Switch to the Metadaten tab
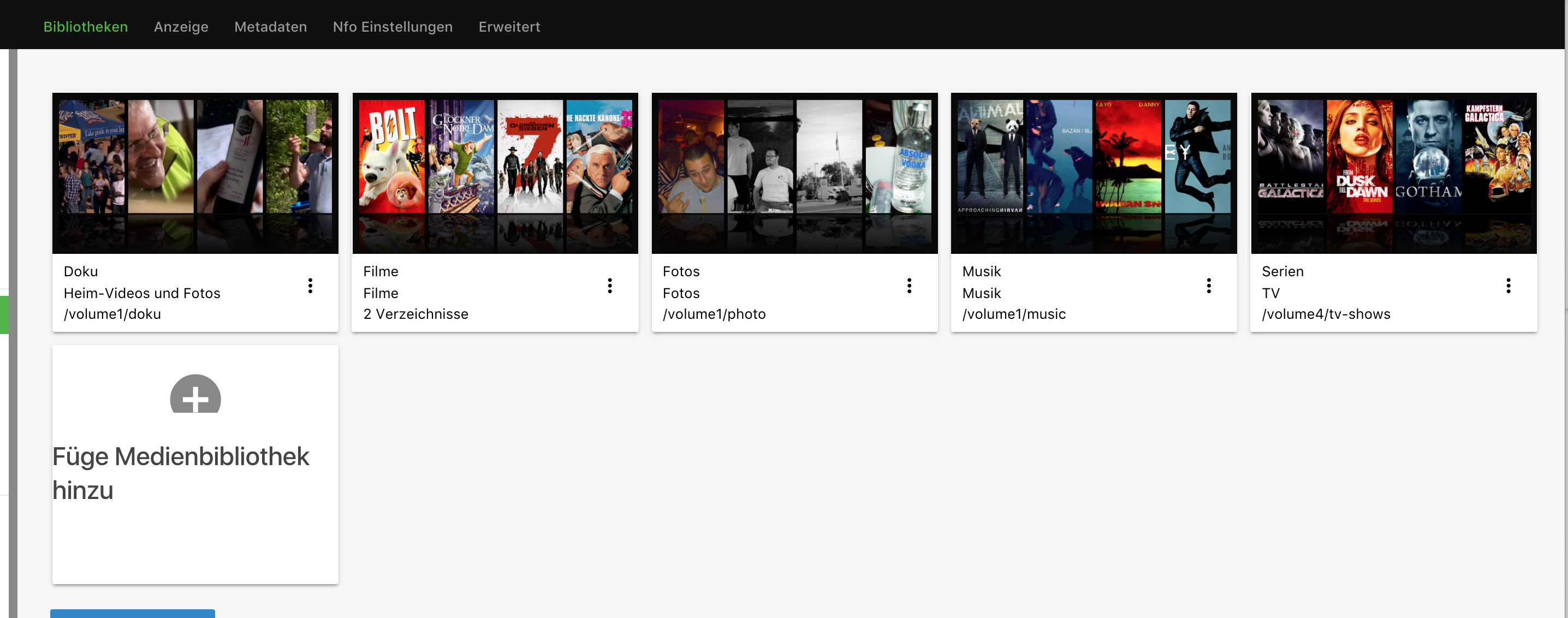Image resolution: width=1568 pixels, height=618 pixels. tap(270, 27)
